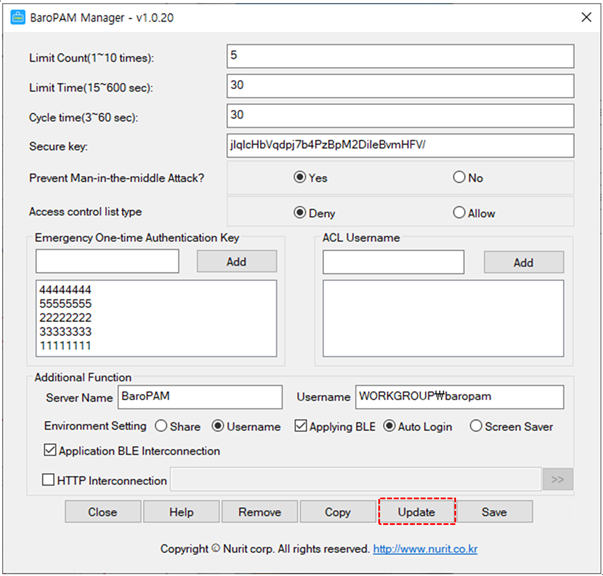
Task: Click the Username field with WORKGROUP value
Action: (460, 397)
